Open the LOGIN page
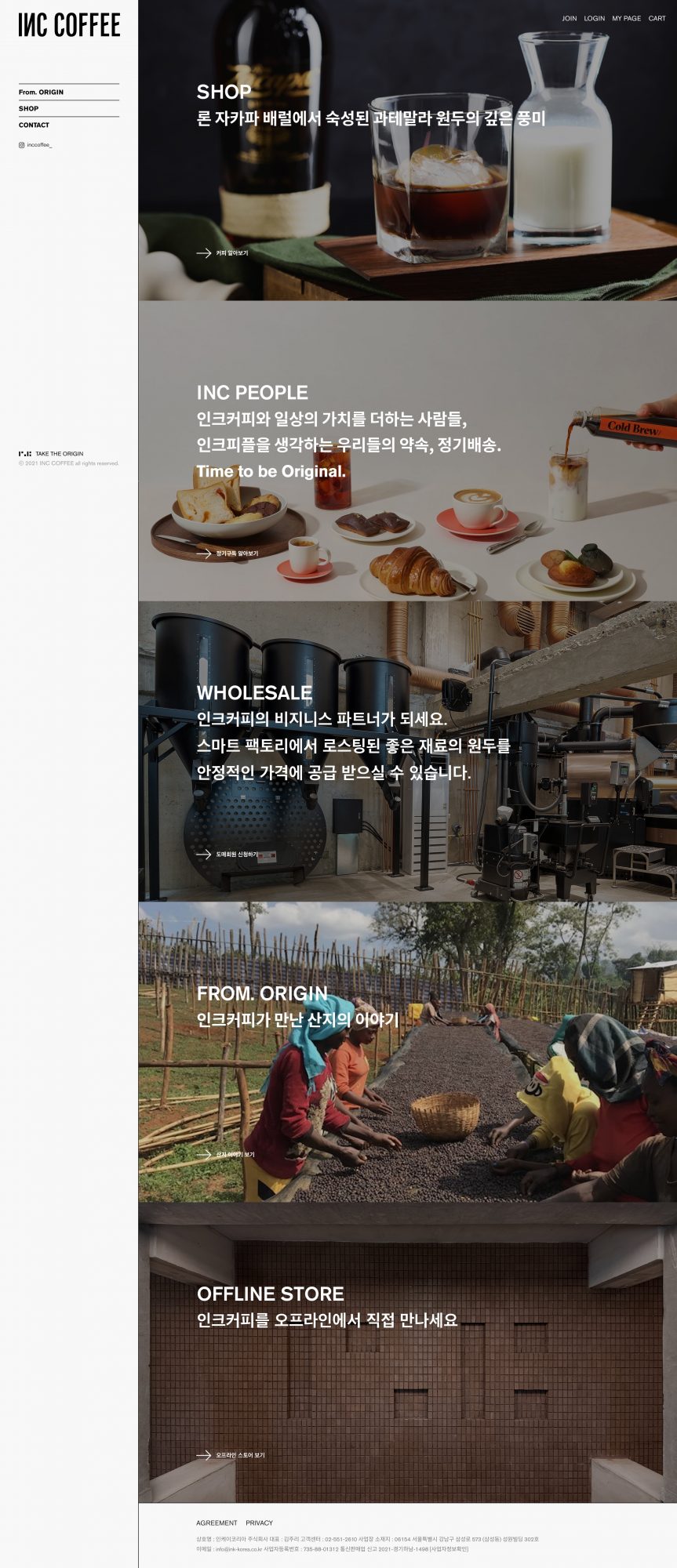 595,18
